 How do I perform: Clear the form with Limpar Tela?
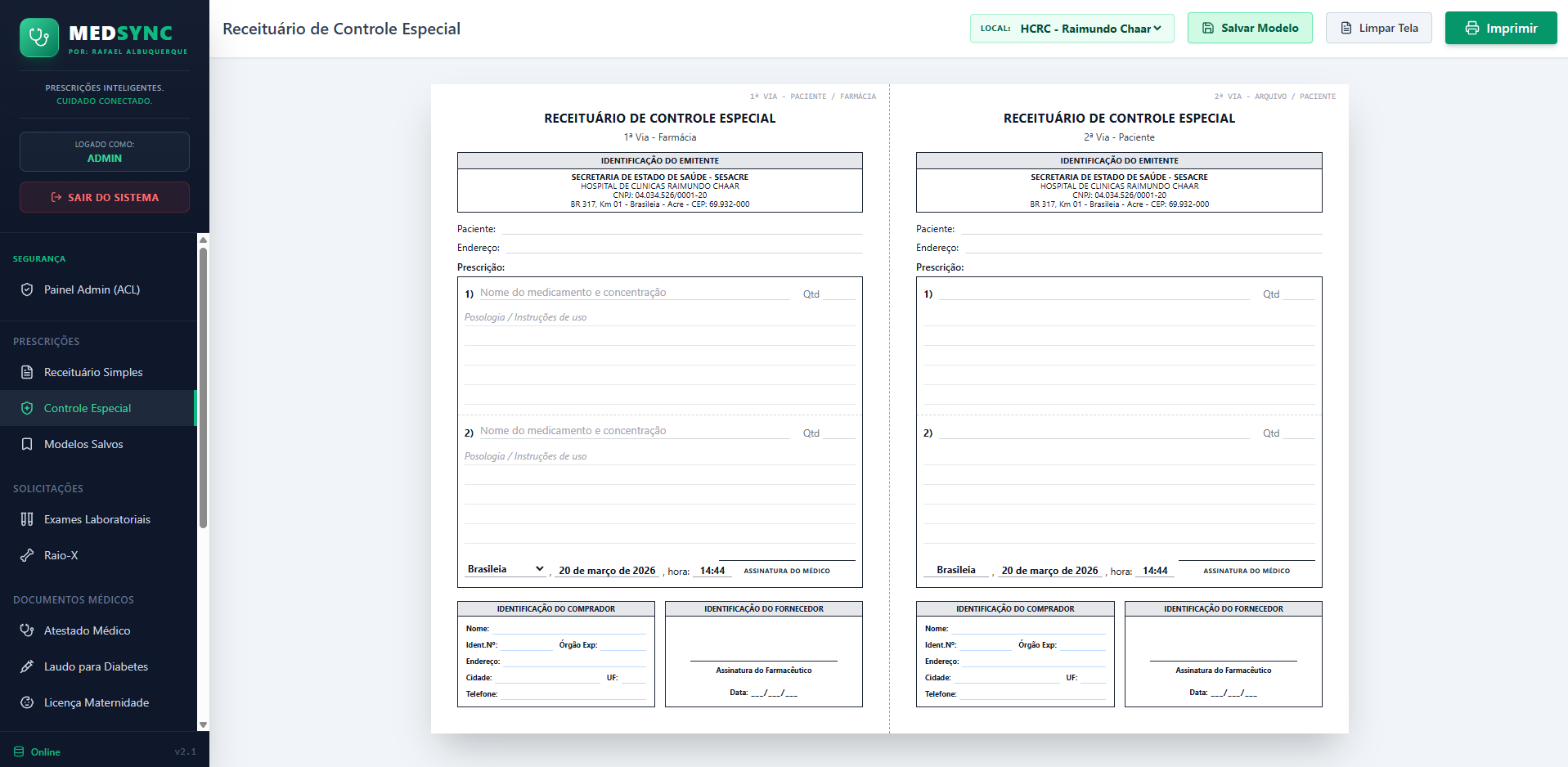click(1378, 29)
